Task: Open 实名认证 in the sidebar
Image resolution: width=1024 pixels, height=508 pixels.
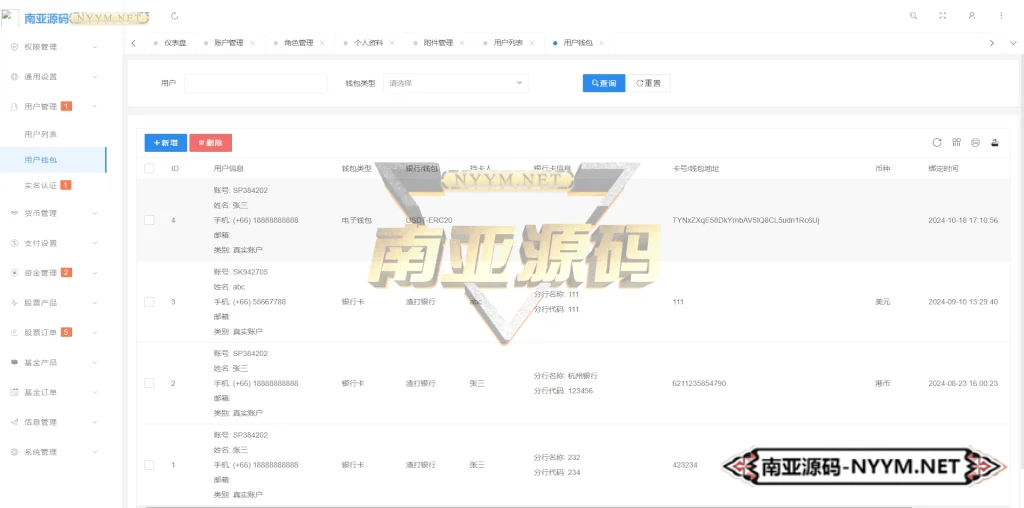Action: point(41,185)
